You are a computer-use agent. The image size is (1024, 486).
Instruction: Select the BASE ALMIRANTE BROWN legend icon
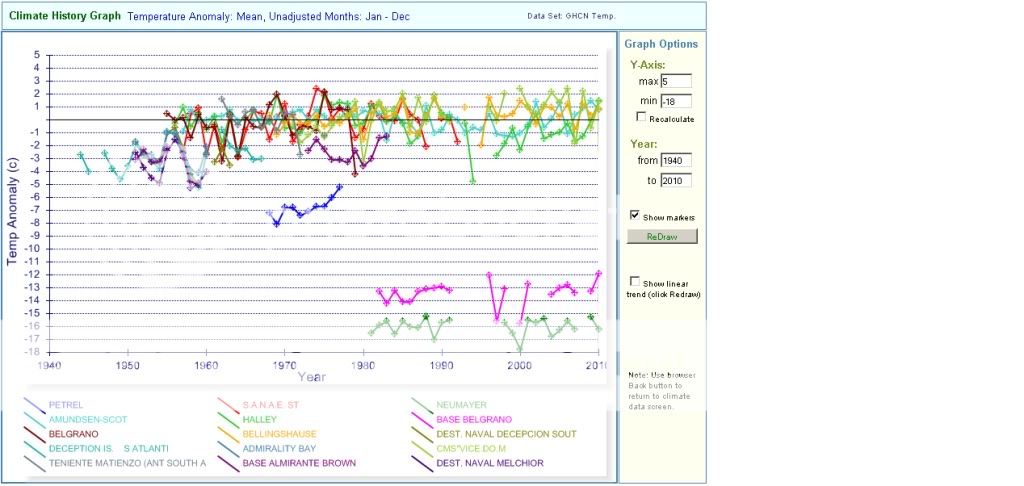[227, 464]
